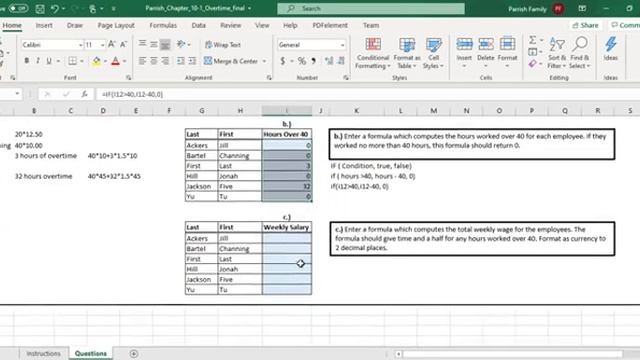Open the Review tab
The width and height of the screenshot is (640, 360).
coord(230,25)
